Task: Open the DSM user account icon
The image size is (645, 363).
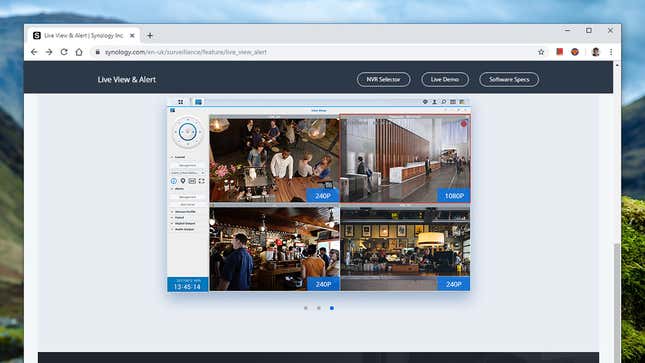Action: tap(434, 102)
